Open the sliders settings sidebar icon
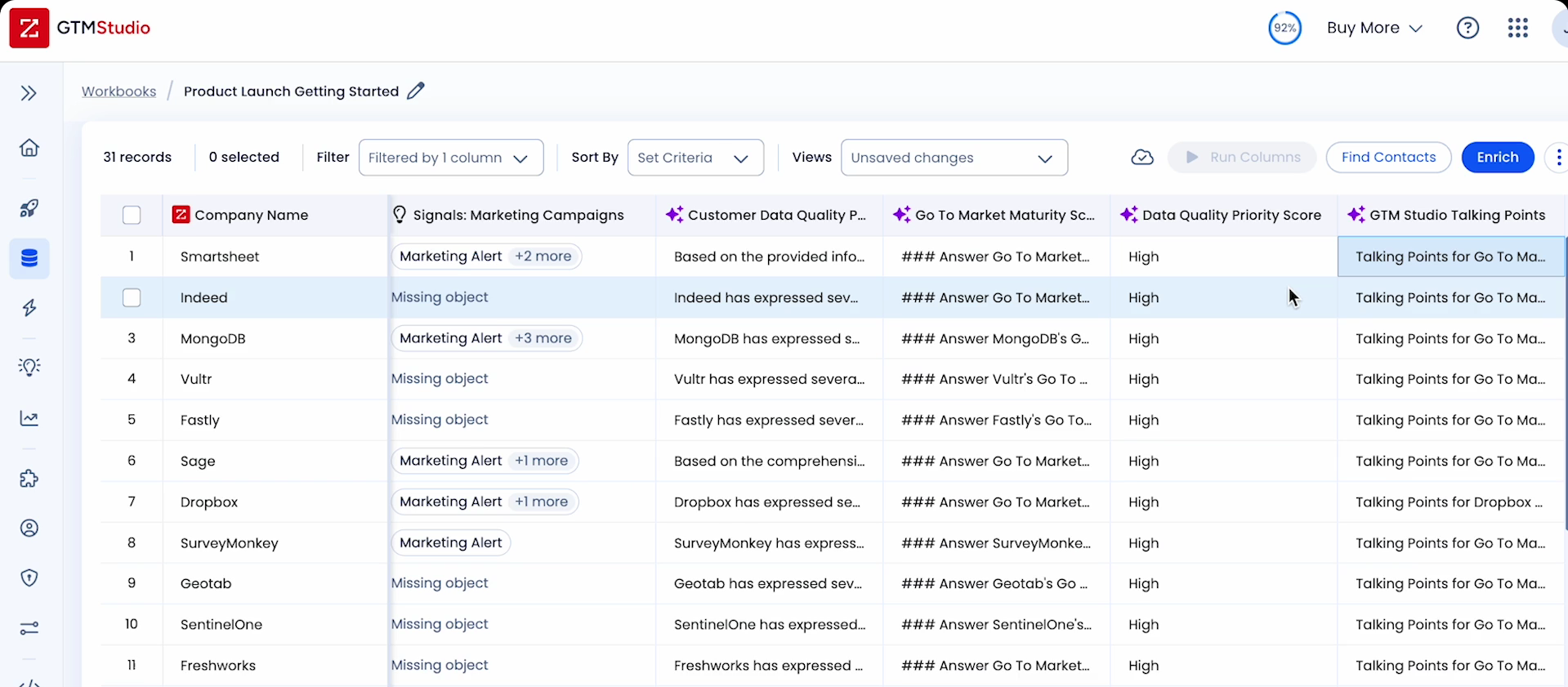Image resolution: width=1568 pixels, height=687 pixels. tap(29, 628)
